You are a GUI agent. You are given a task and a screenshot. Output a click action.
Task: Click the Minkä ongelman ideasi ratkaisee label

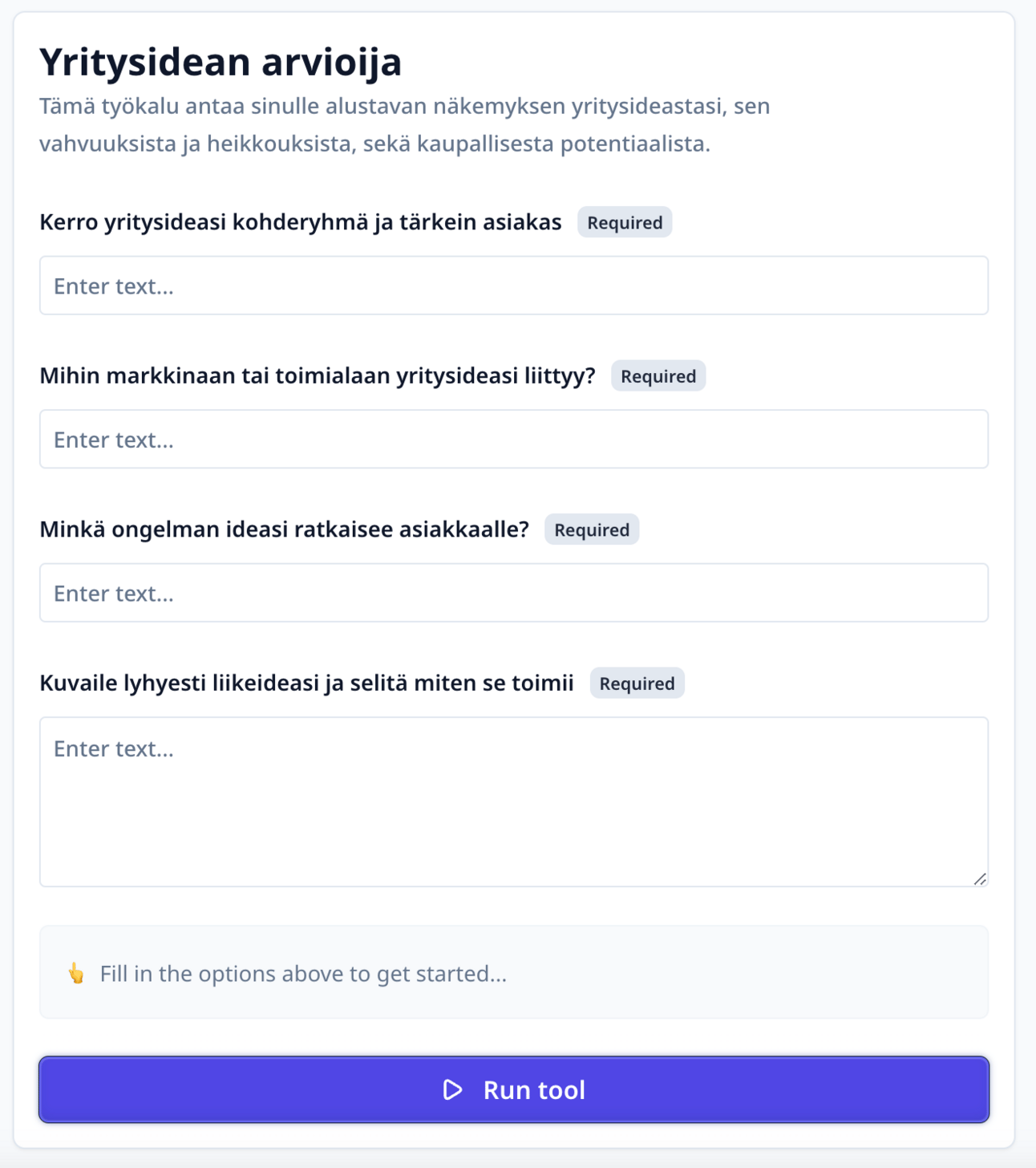point(285,529)
